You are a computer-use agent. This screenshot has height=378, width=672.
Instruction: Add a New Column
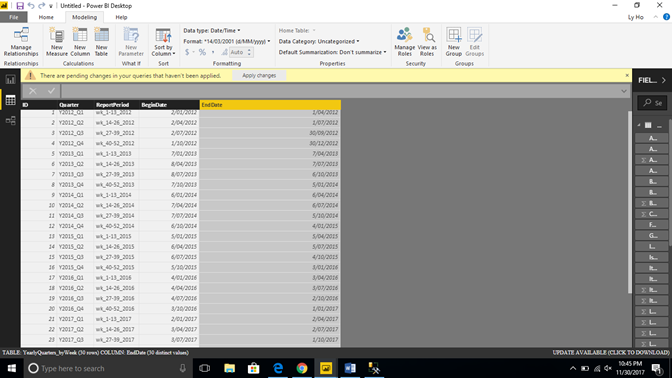(x=80, y=41)
